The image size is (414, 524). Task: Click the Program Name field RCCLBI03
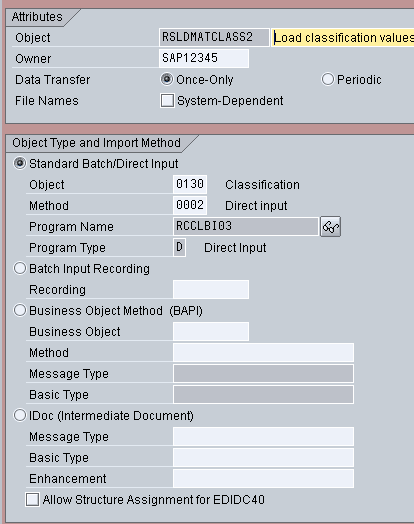(246, 227)
